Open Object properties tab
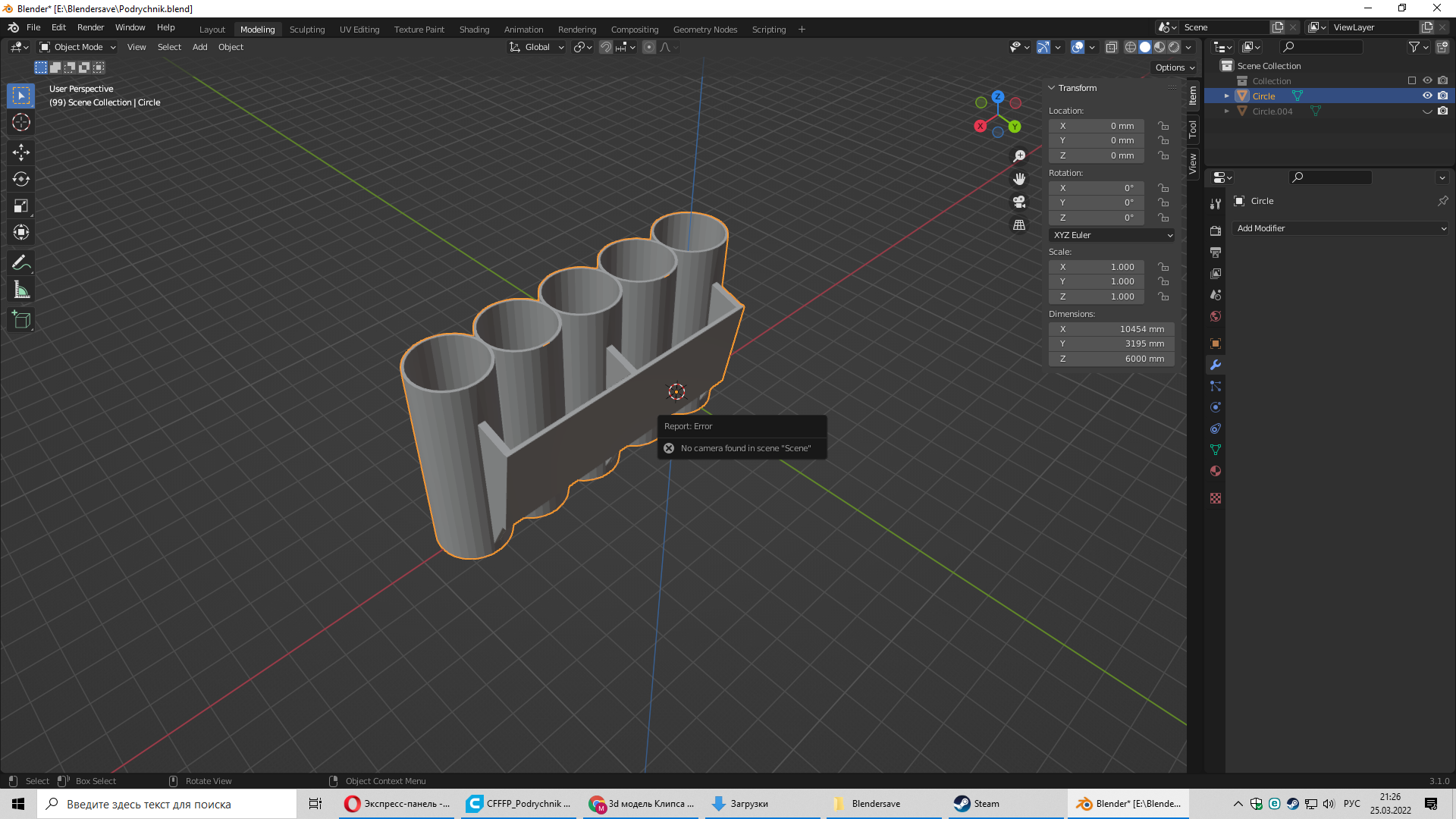 click(1216, 344)
